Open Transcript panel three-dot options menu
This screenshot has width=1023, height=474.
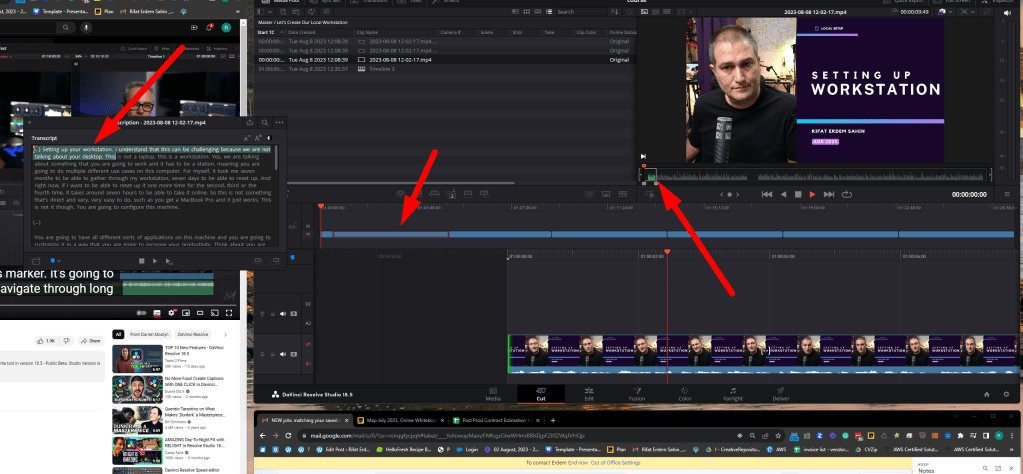click(x=280, y=122)
